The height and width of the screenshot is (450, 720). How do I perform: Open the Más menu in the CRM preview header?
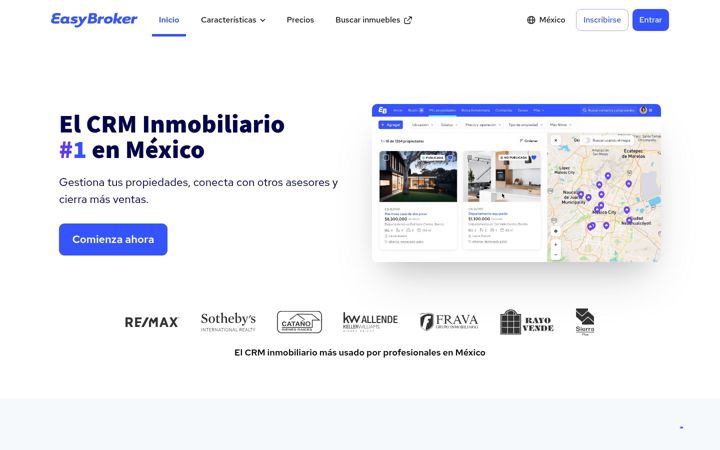coord(538,110)
